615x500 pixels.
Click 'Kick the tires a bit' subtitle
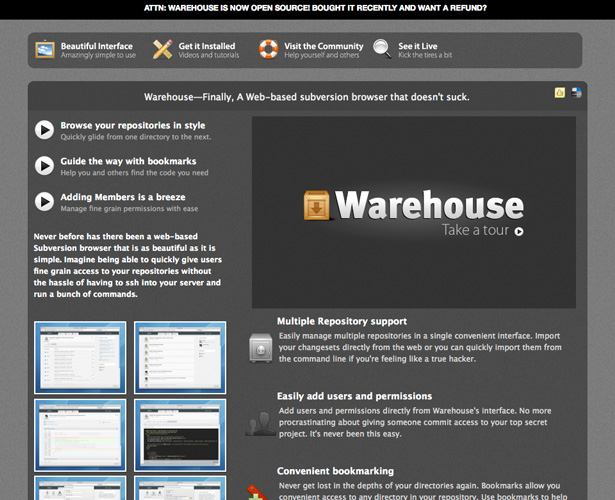425,55
